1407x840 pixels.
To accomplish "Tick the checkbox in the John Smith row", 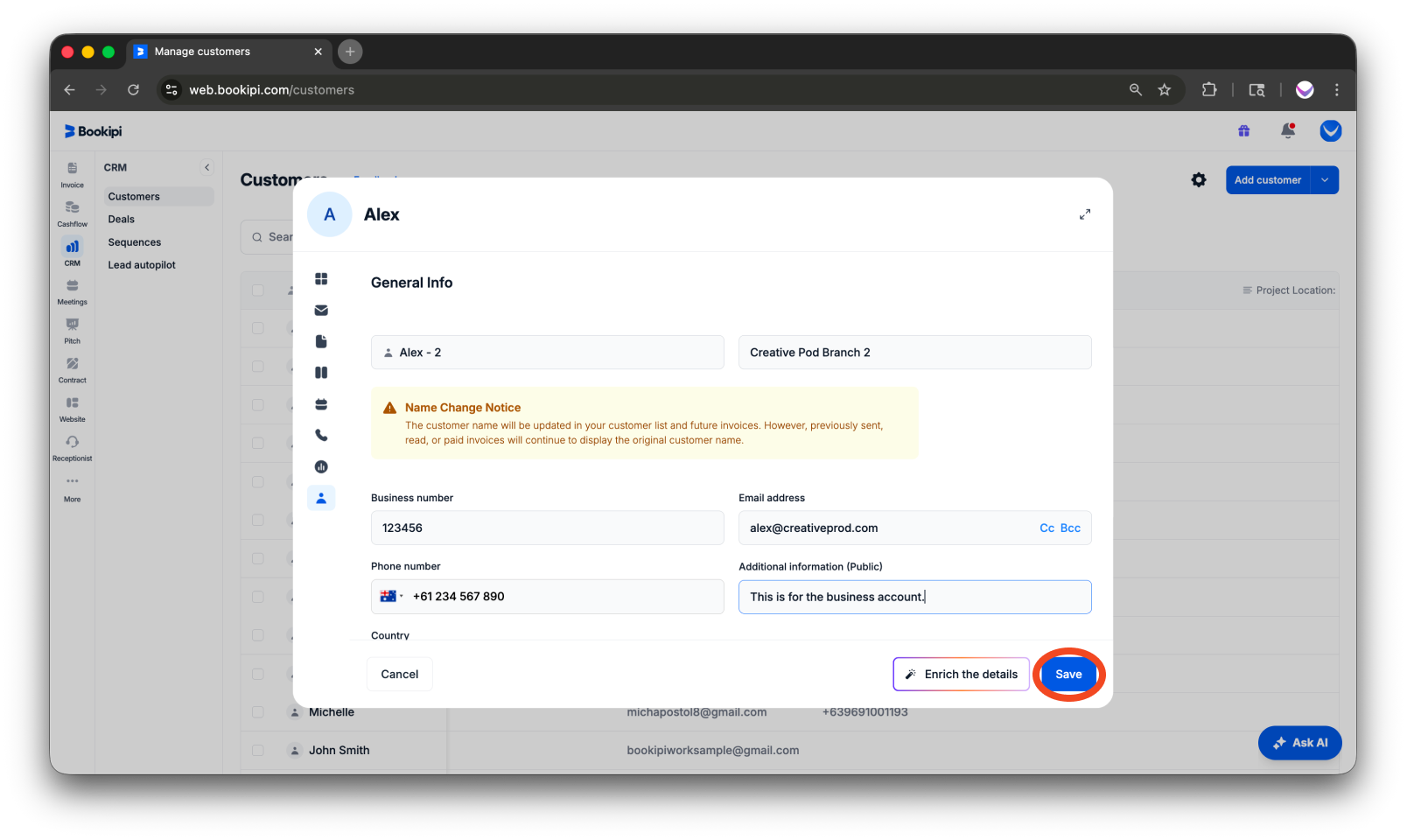I will [x=257, y=750].
